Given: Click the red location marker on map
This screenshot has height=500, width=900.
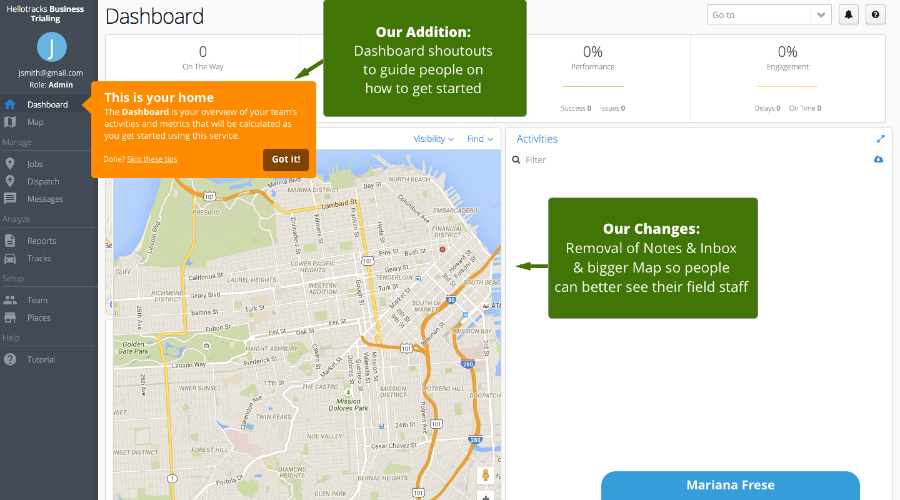Looking at the screenshot, I should point(442,249).
